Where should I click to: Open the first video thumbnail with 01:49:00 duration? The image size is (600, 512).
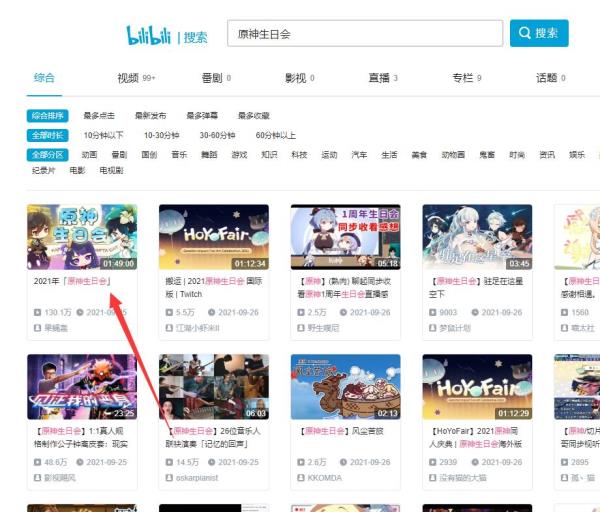82,237
